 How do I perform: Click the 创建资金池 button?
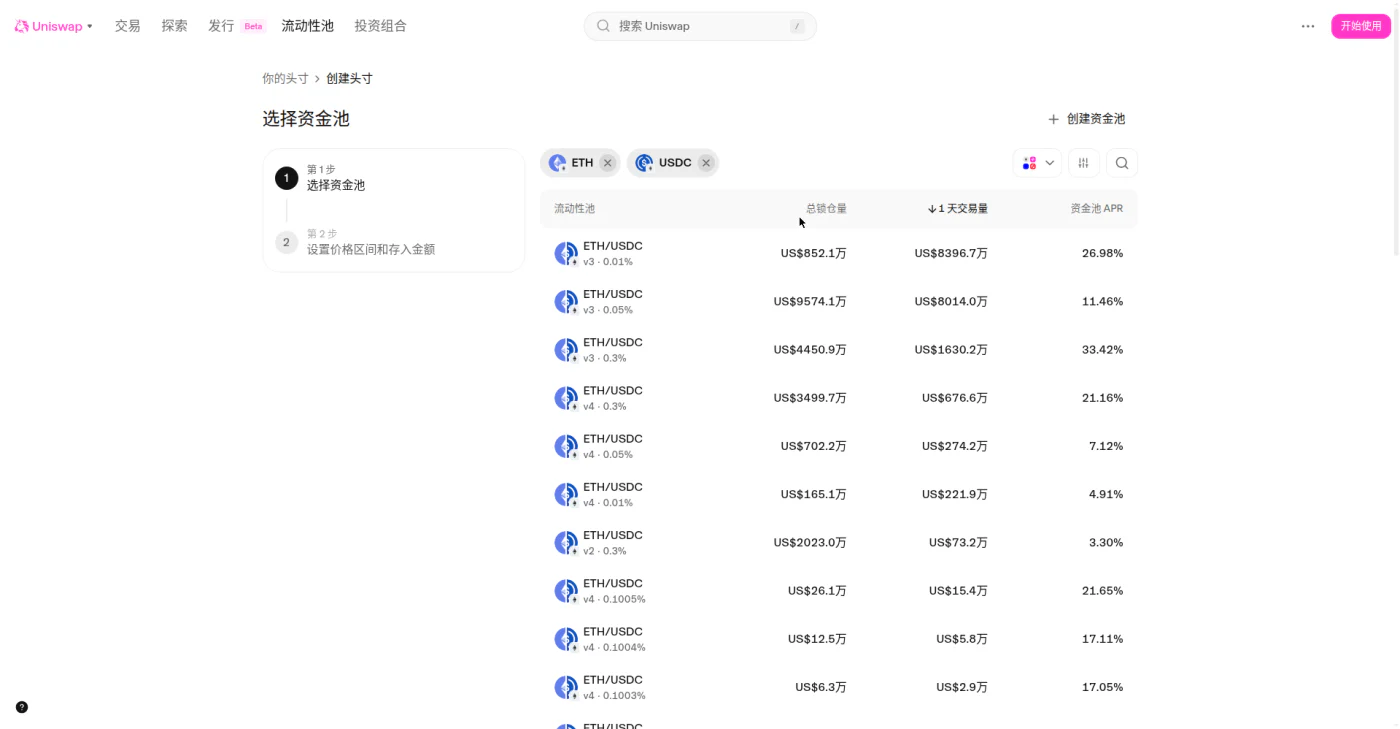click(1086, 119)
